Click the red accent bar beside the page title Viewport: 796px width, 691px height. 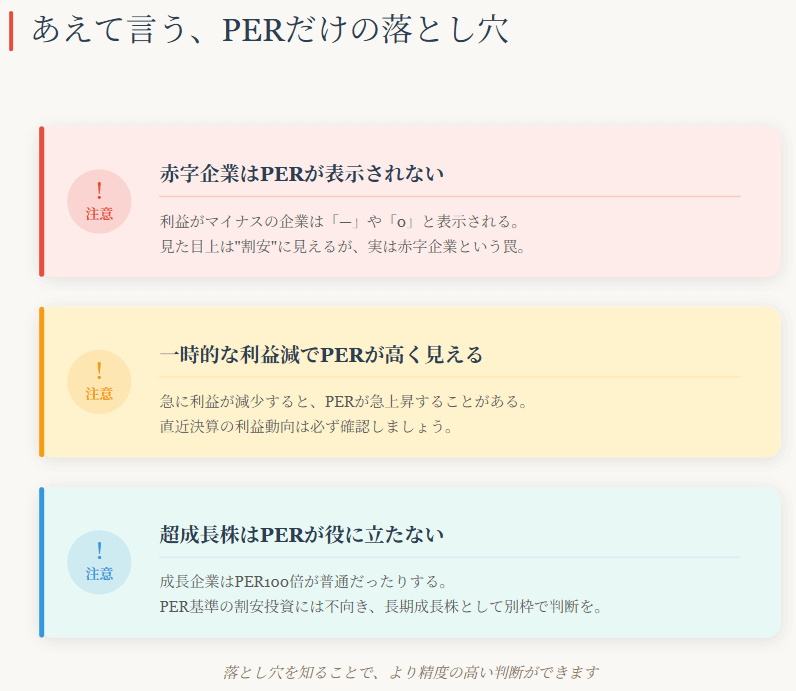pyautogui.click(x=11, y=30)
